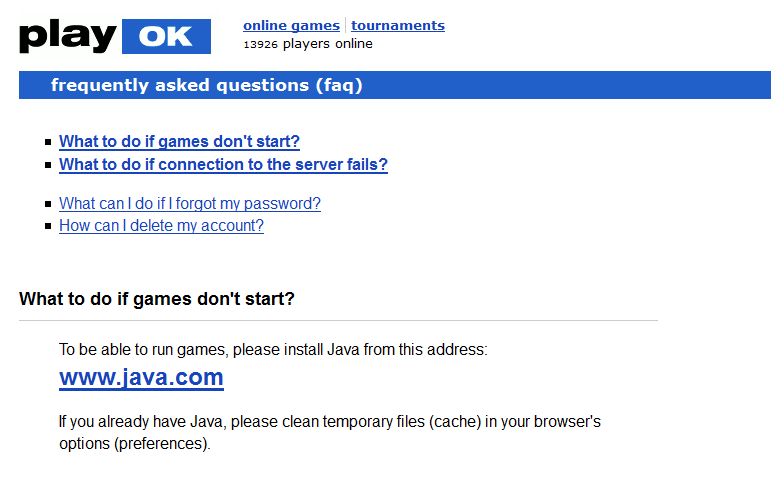Screen dimensions: 784x487
Task: Click the bullet beside "connection to the server fails"
Action: click(48, 166)
